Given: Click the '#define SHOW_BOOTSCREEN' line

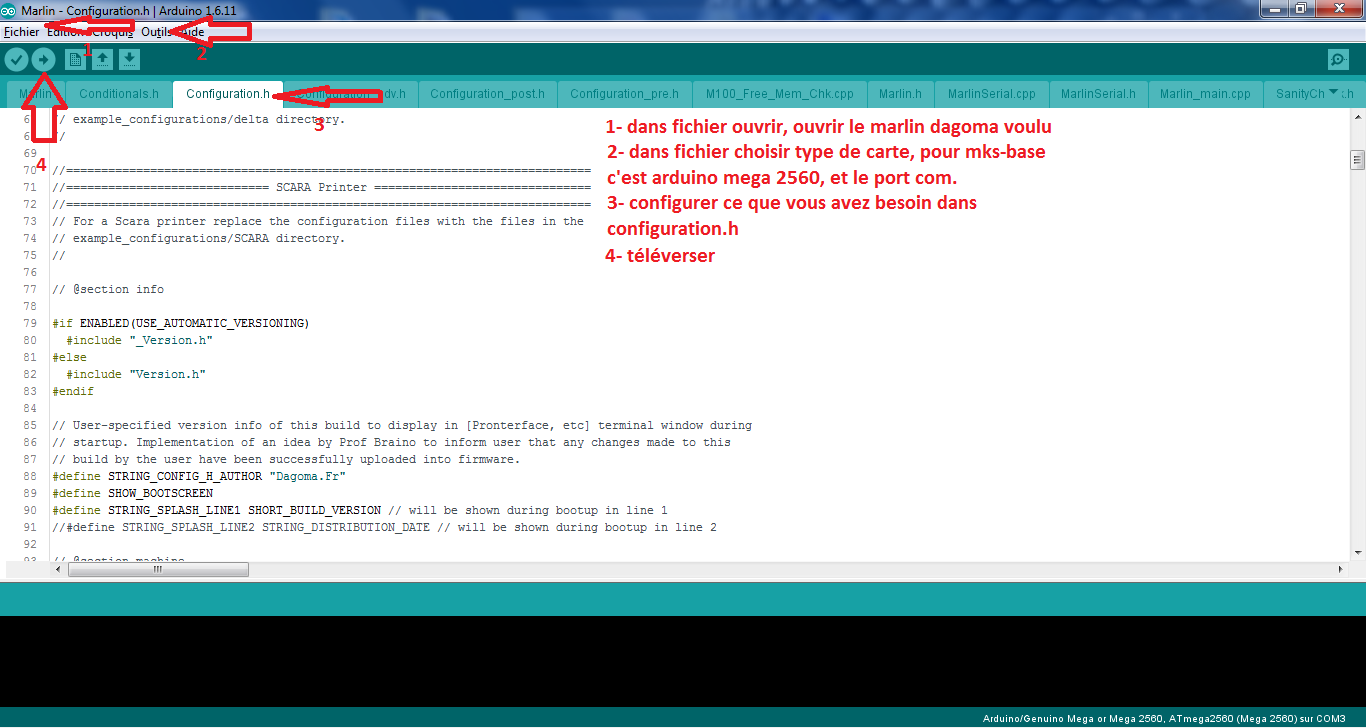Looking at the screenshot, I should tap(133, 493).
